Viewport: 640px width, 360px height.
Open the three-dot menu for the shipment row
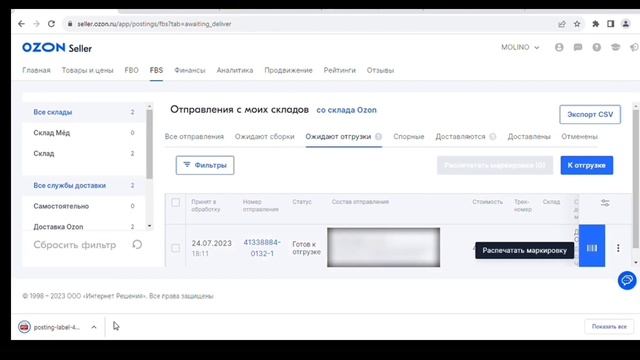tap(618, 248)
